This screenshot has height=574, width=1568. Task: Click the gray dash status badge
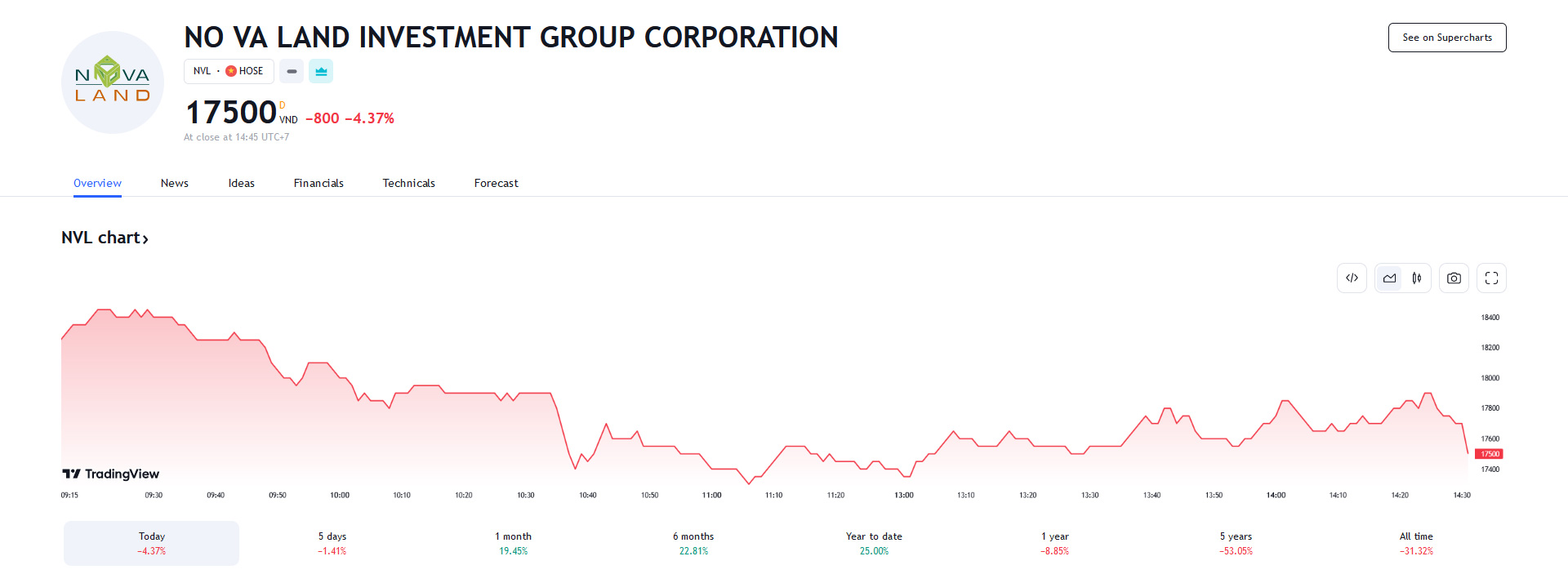[x=292, y=72]
